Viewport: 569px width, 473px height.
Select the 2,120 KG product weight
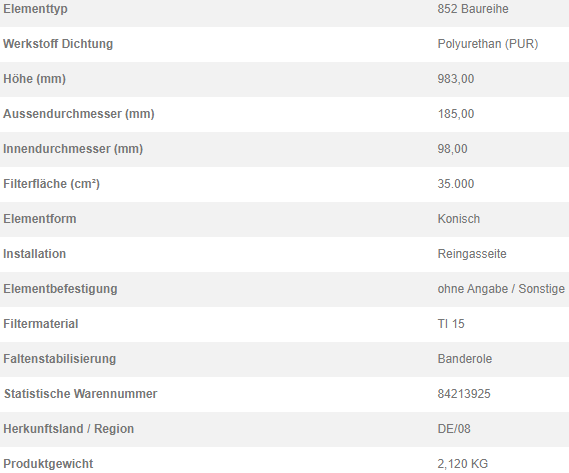(x=462, y=464)
